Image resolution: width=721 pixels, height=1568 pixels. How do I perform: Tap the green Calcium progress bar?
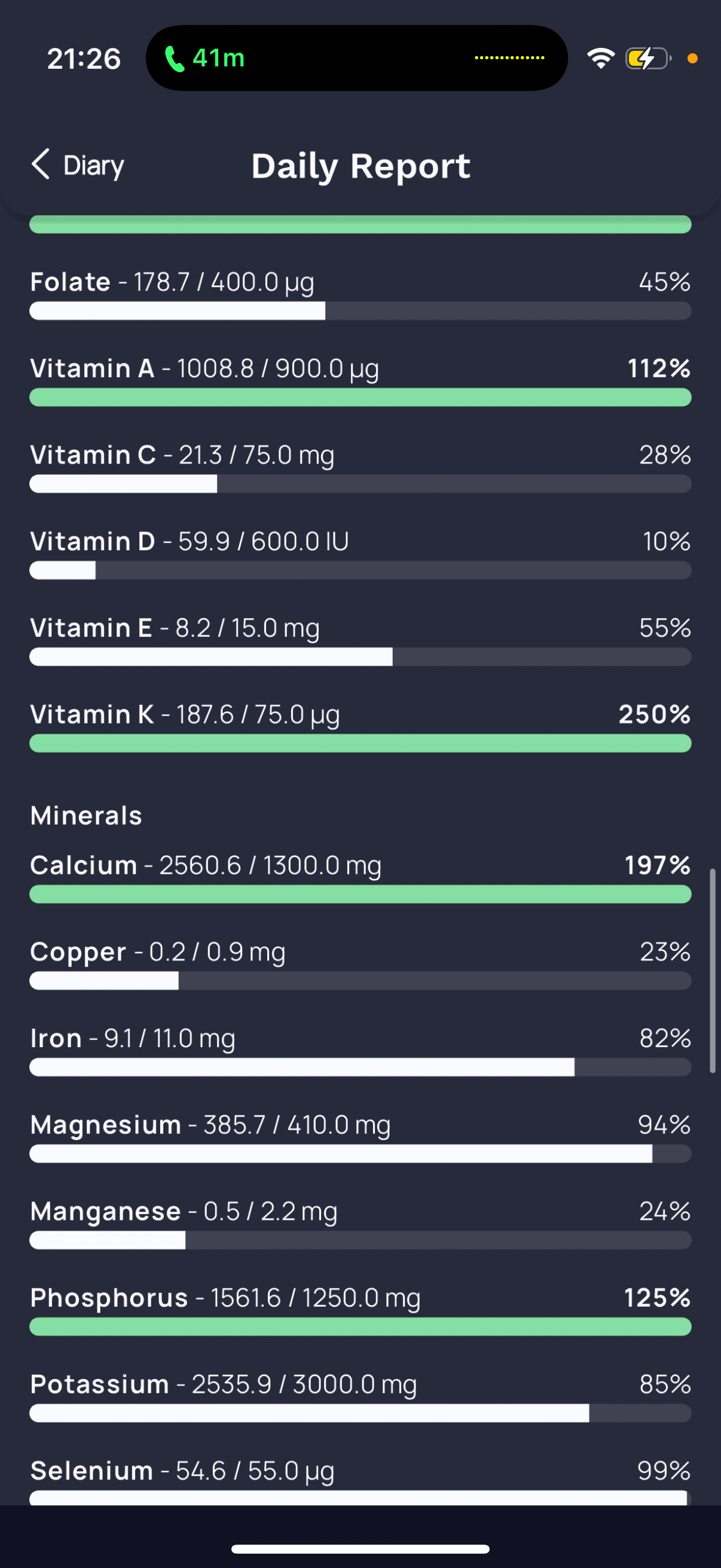[x=360, y=894]
